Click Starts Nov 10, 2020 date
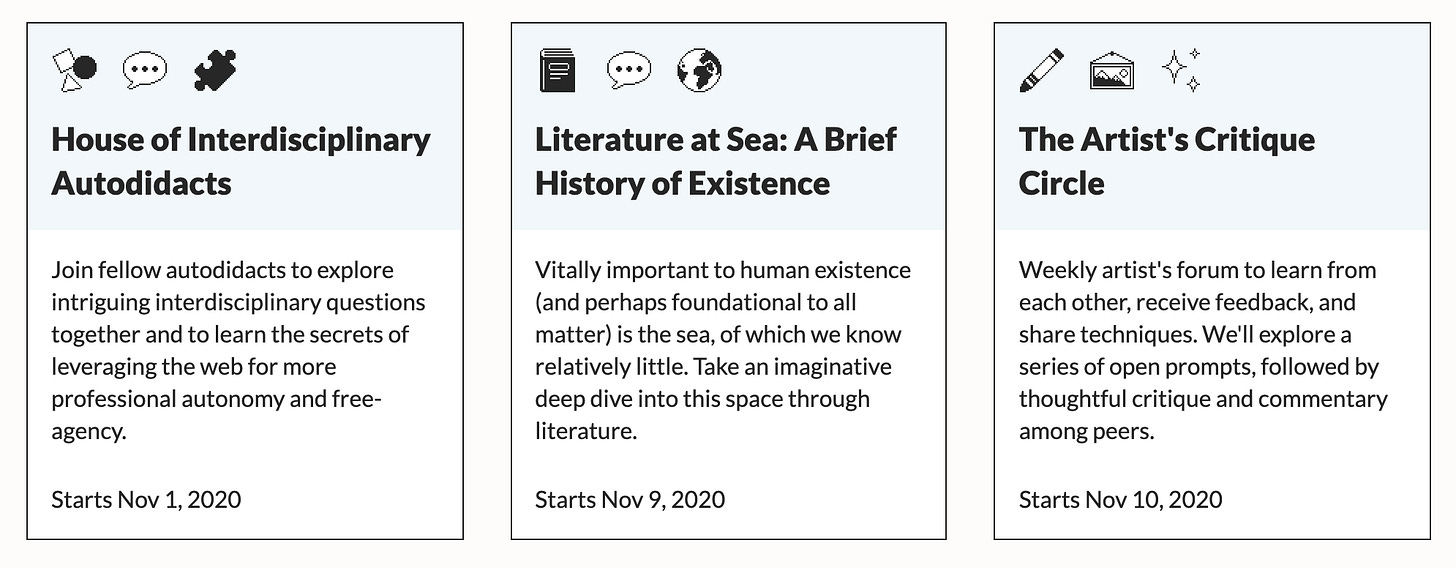This screenshot has width=1456, height=568. [x=1120, y=499]
